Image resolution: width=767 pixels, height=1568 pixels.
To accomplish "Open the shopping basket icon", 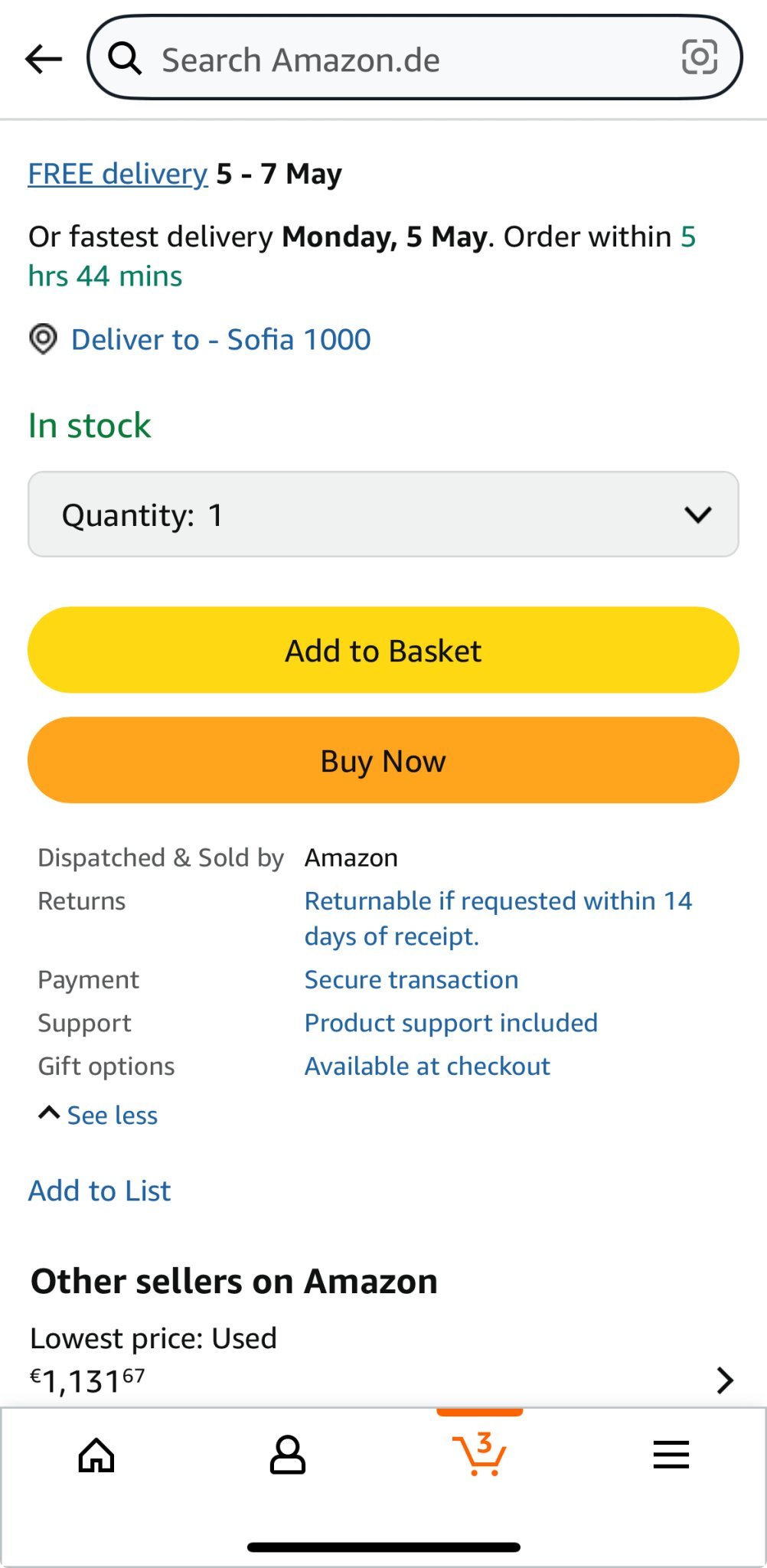I will click(479, 1453).
